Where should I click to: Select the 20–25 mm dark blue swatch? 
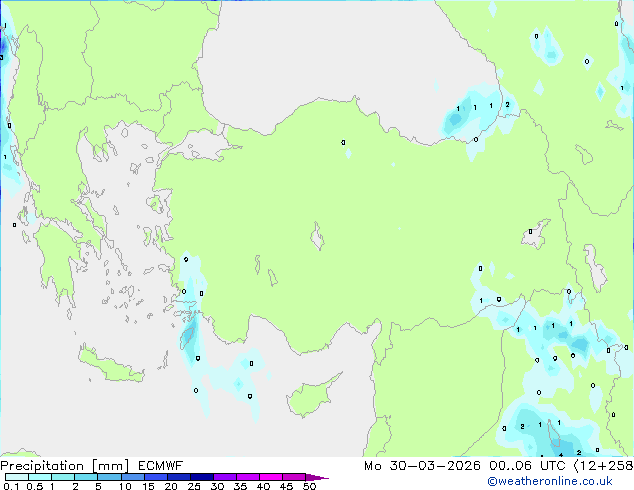[178, 477]
